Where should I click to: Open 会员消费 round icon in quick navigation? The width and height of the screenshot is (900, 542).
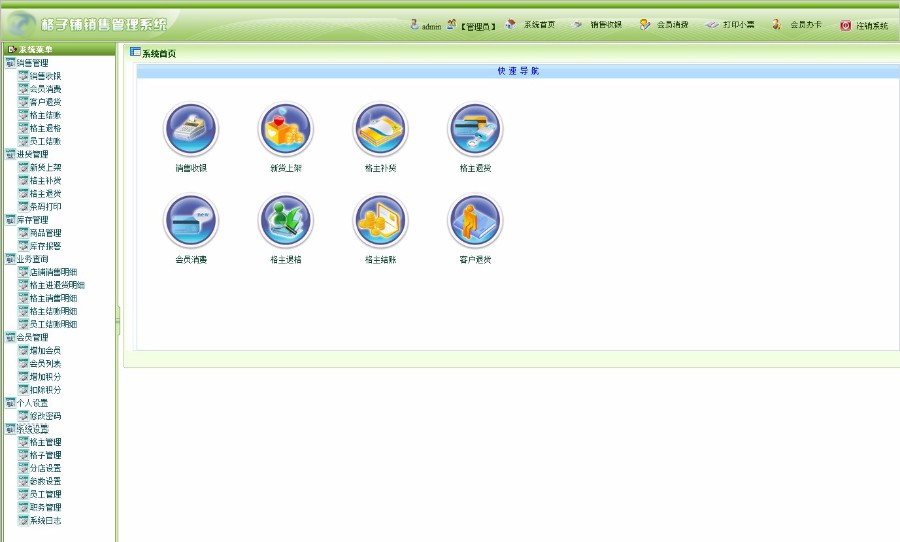pos(191,220)
